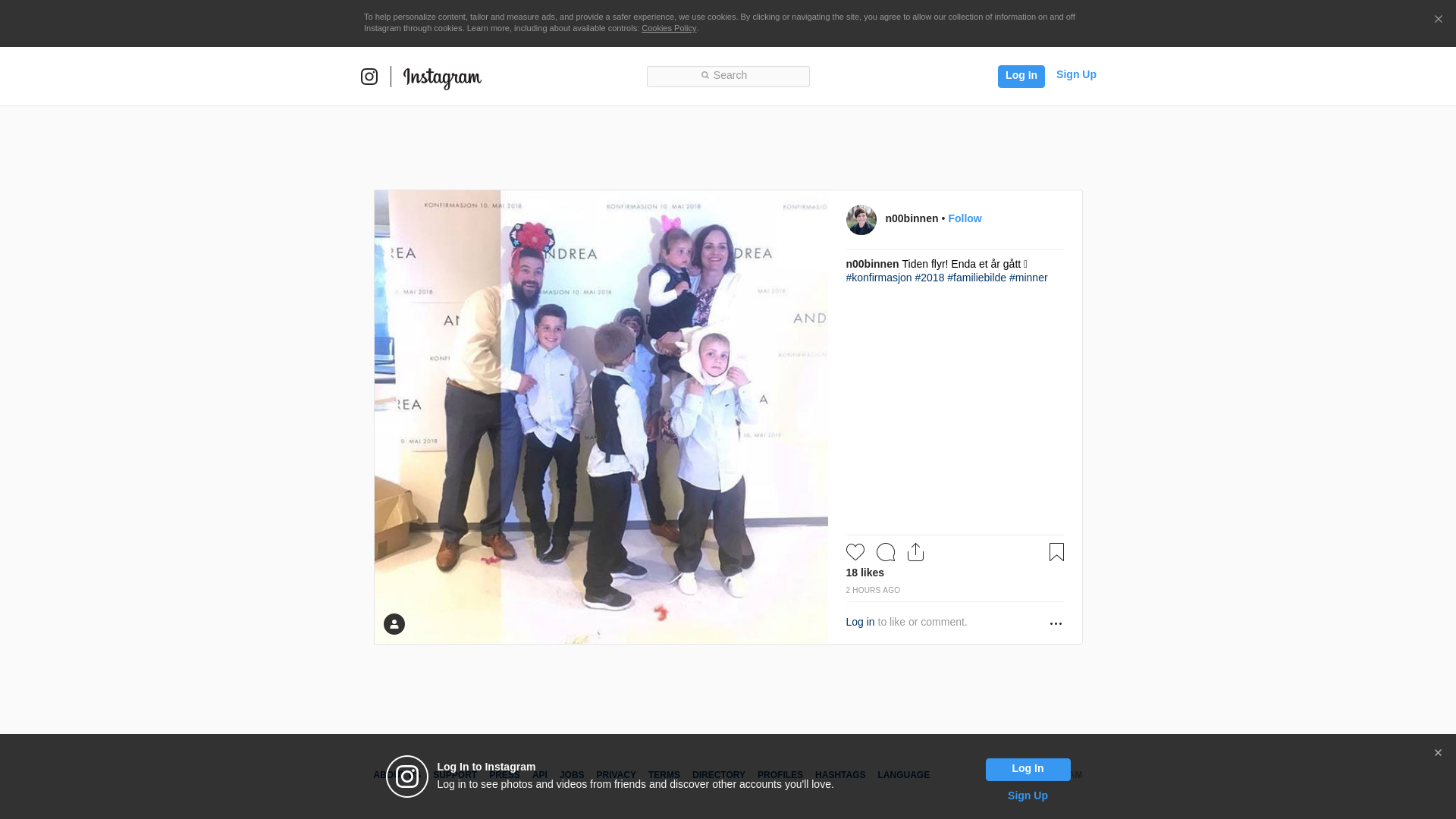Click the Instagram wordmark logo
The width and height of the screenshot is (1456, 819).
[442, 77]
